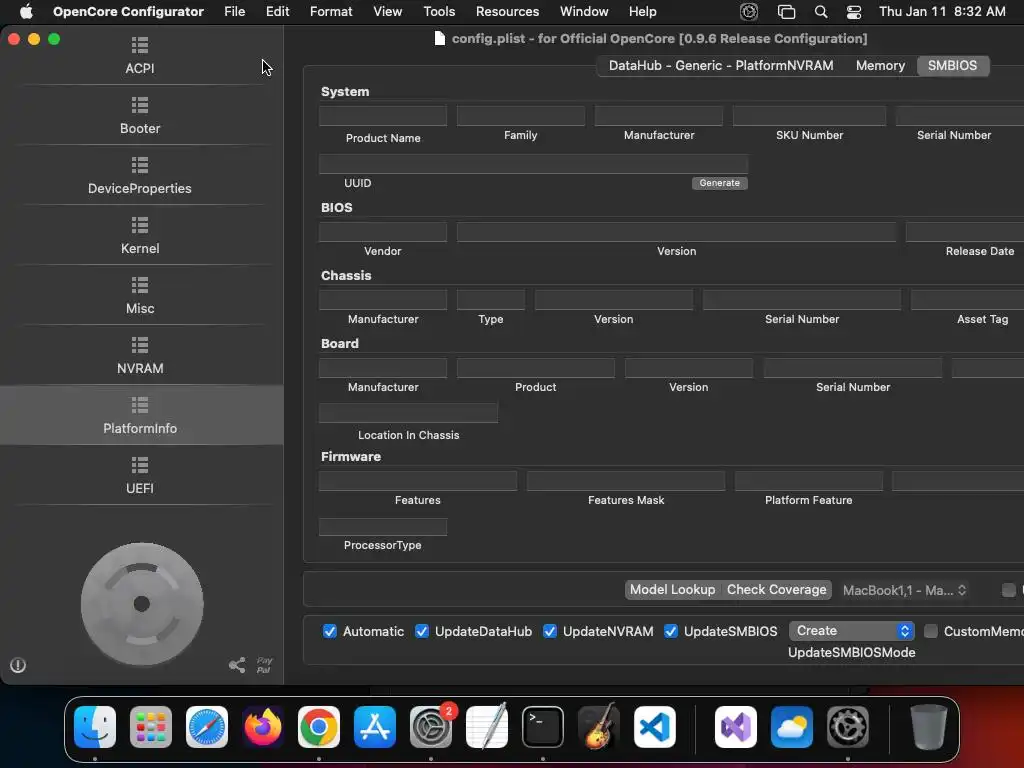Click the Check Coverage button
Screen dimensions: 1024x768
tap(776, 590)
